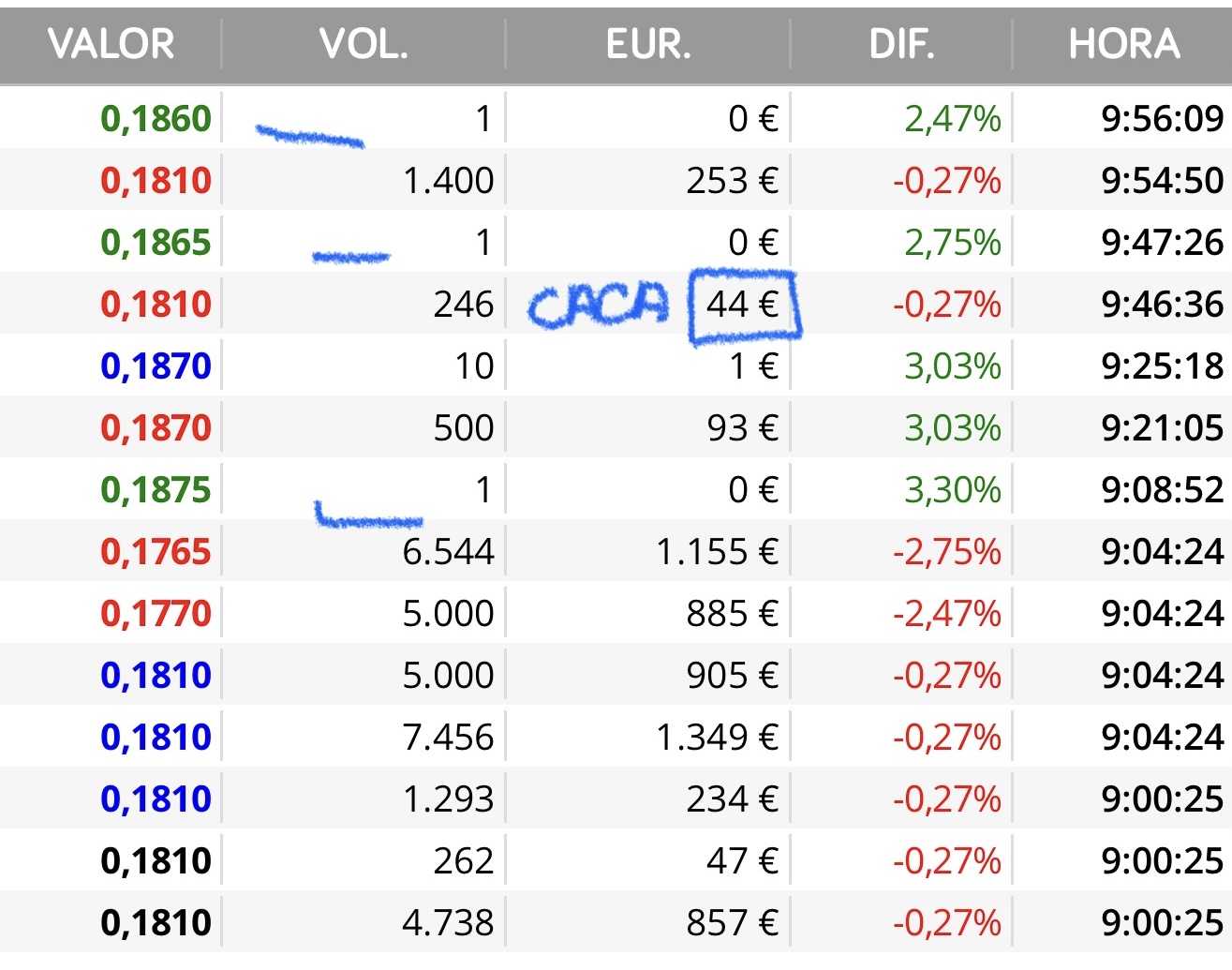The width and height of the screenshot is (1232, 970).
Task: Click the 1.155 € amount
Action: tap(718, 552)
